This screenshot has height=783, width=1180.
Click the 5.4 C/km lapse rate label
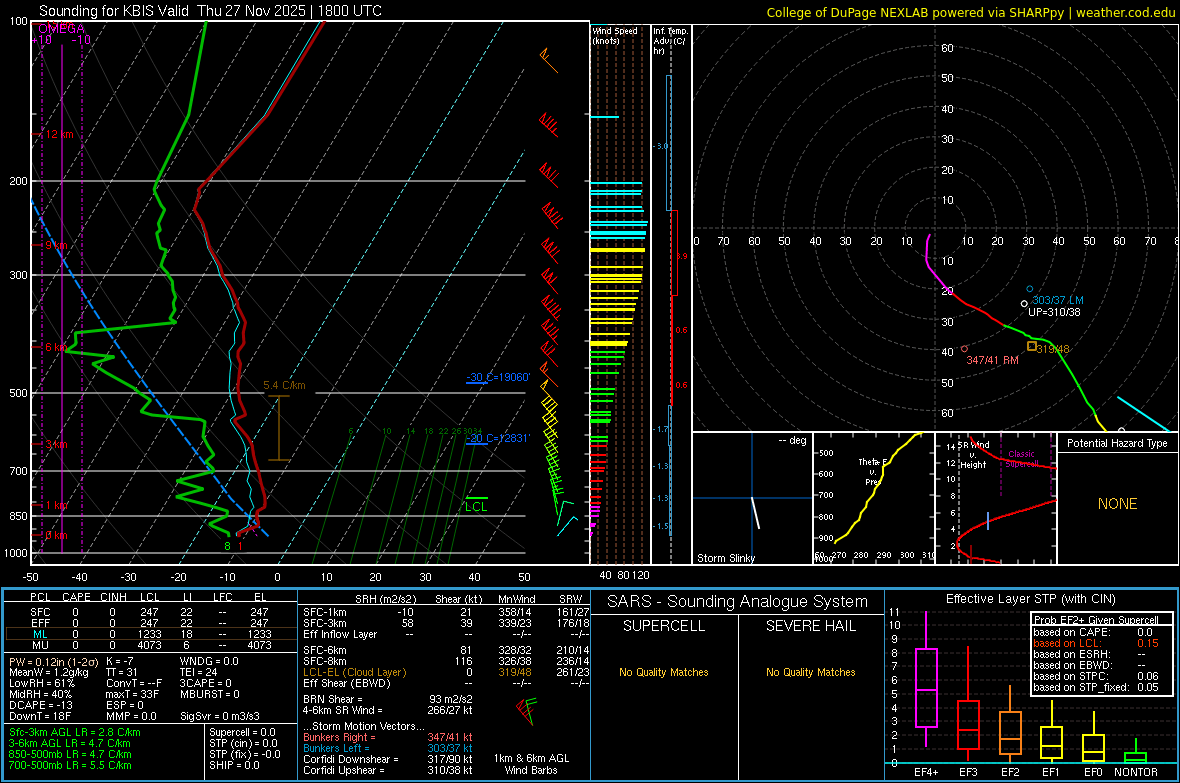tap(284, 385)
